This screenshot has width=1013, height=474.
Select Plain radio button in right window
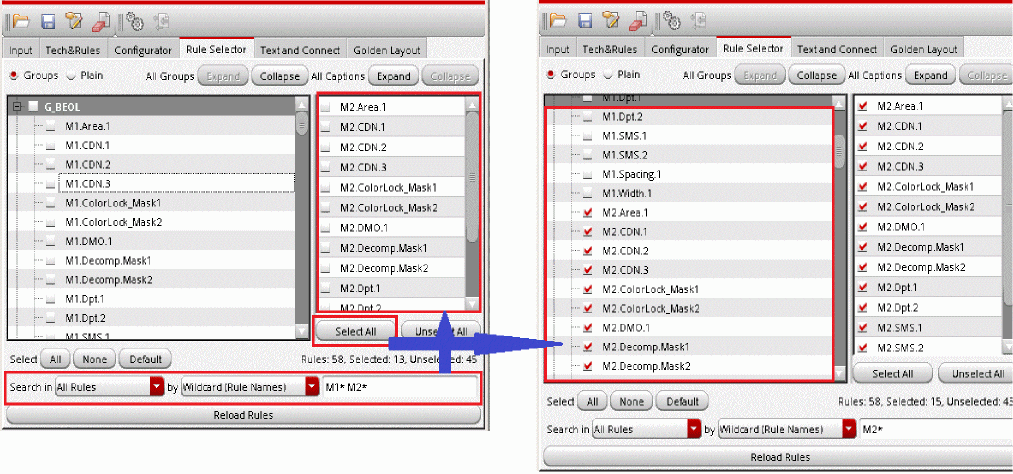pos(608,75)
